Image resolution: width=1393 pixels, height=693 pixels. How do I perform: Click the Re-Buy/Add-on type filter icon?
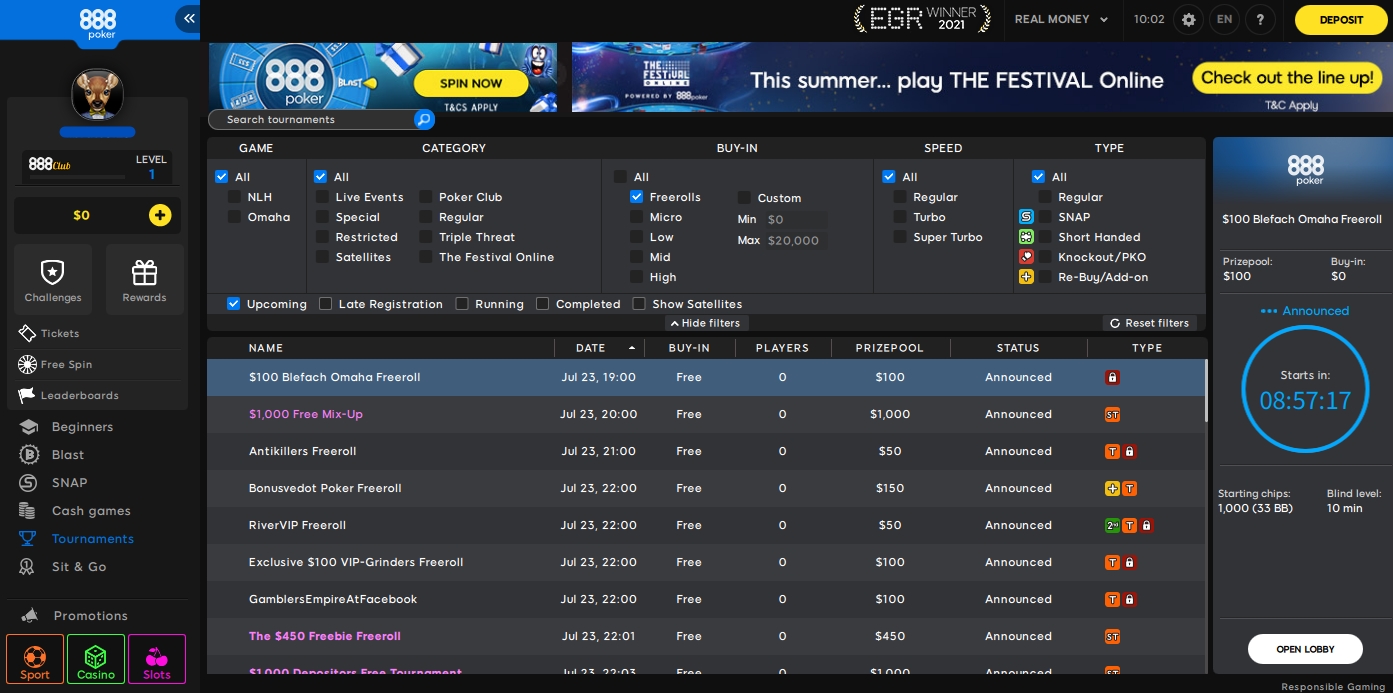click(1026, 277)
